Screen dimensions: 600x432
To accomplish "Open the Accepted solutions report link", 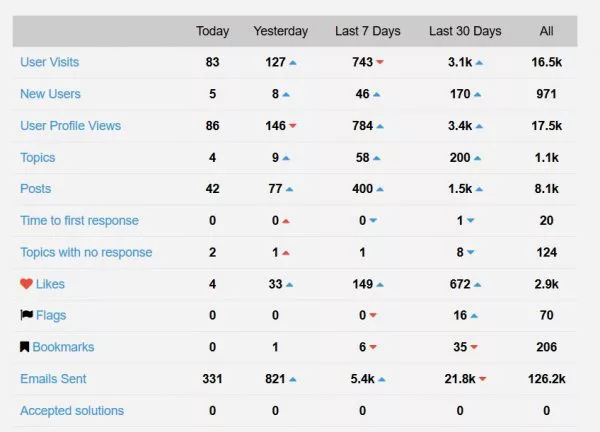I will tap(72, 410).
